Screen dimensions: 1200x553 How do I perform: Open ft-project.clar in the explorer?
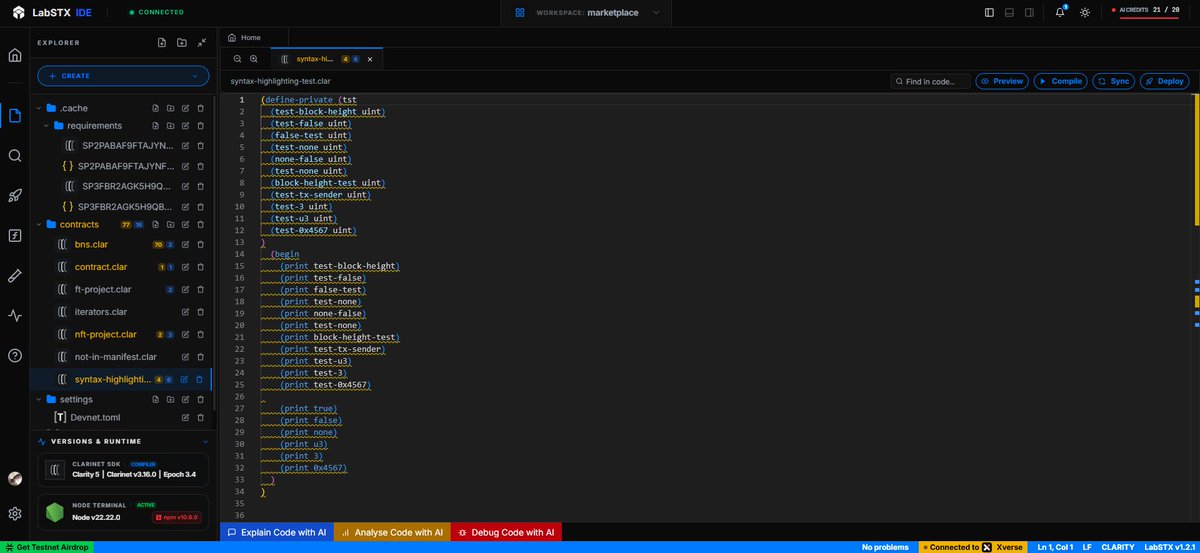(103, 289)
